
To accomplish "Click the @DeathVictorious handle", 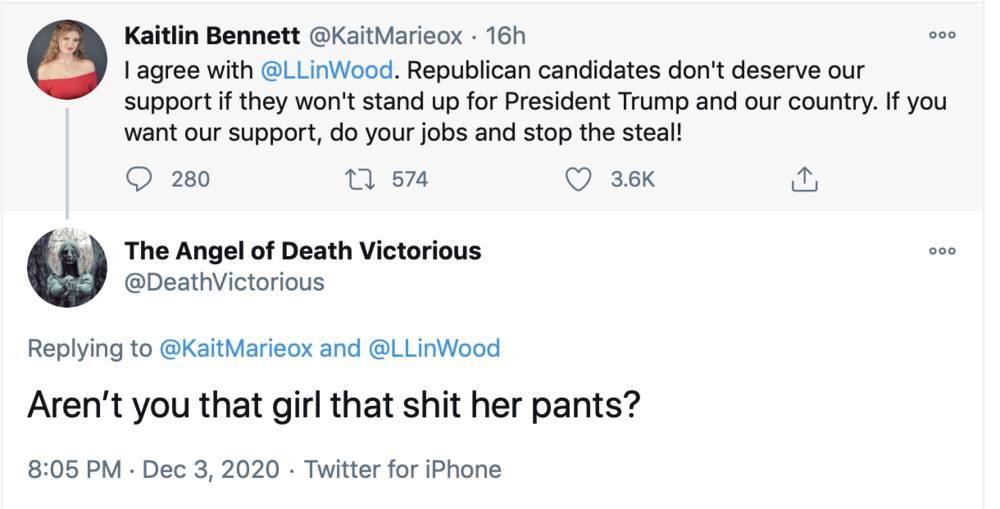I will [x=224, y=282].
